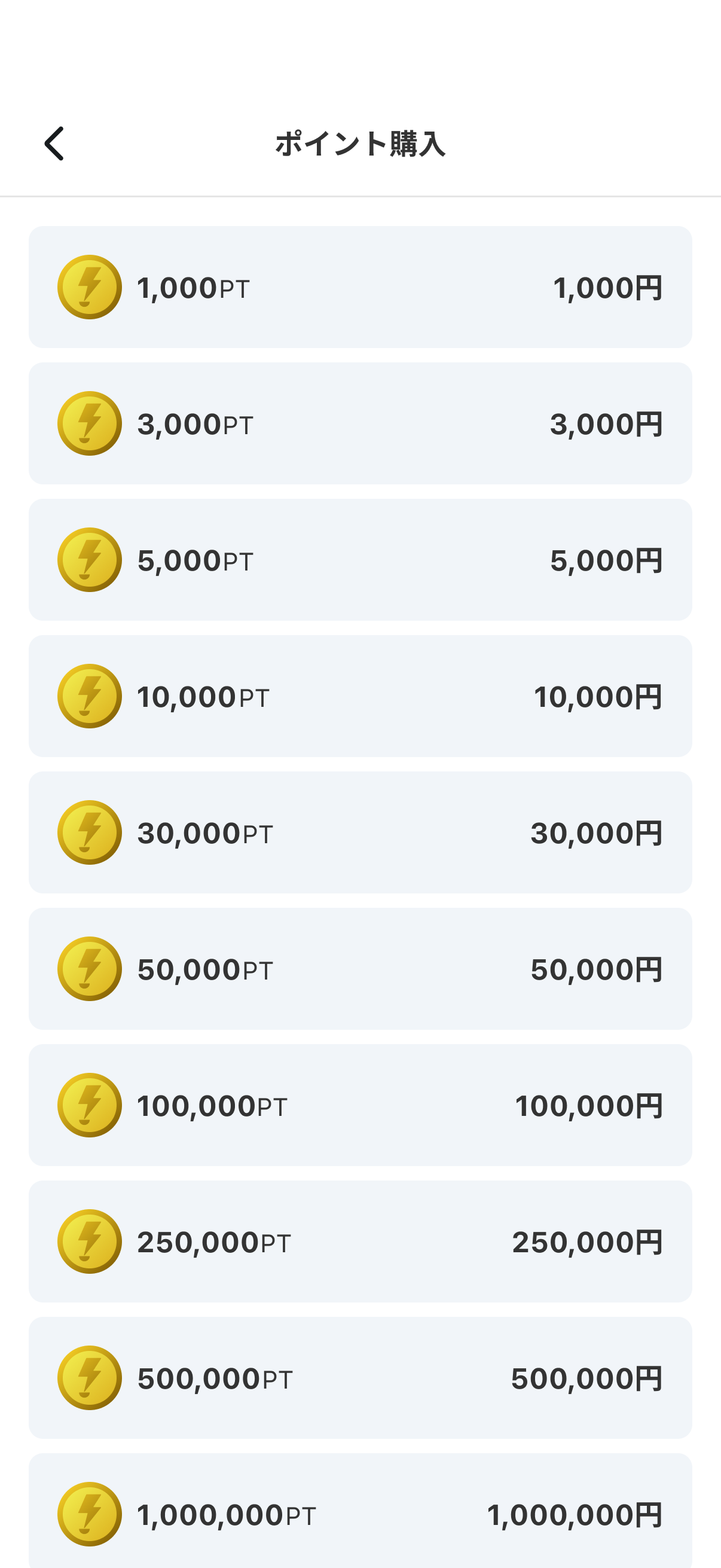The height and width of the screenshot is (1568, 721).
Task: Tap the coin icon beside 3,000PT
Action: (x=90, y=423)
